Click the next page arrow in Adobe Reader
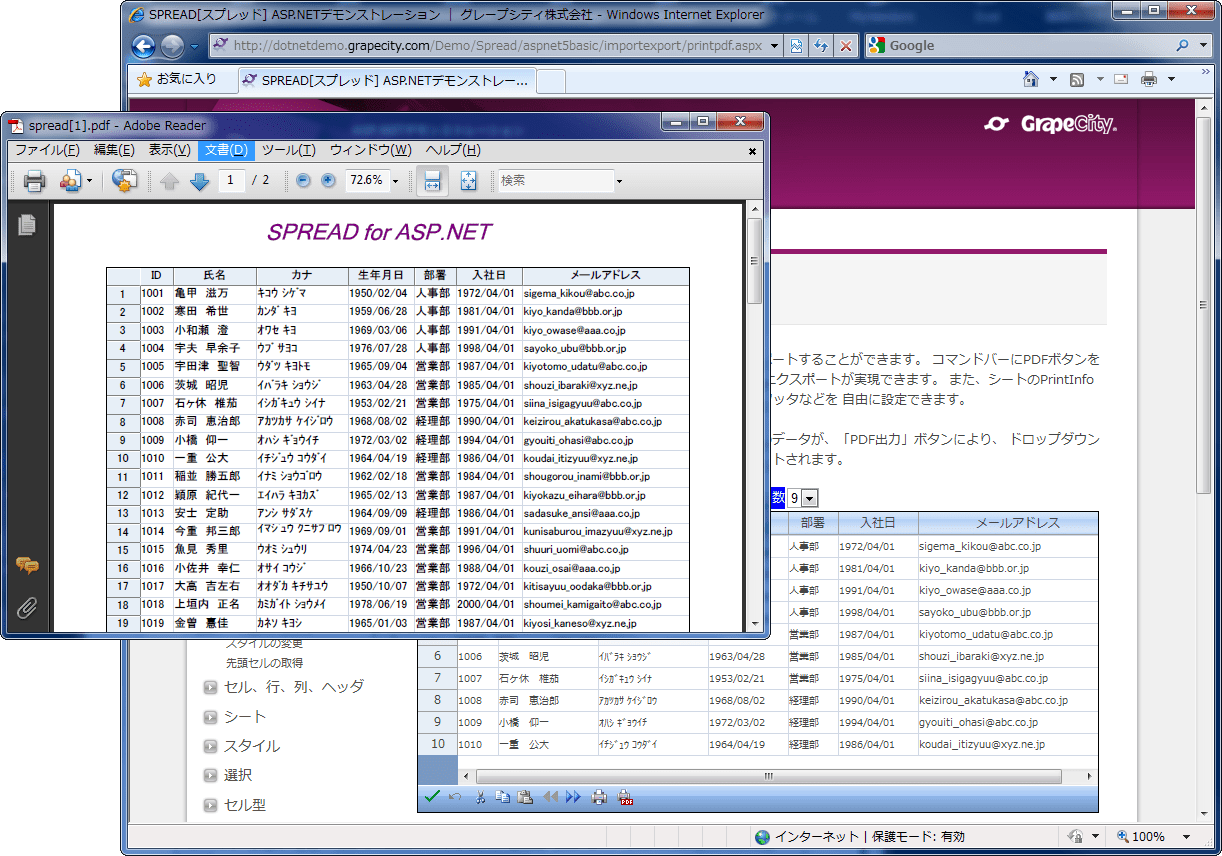This screenshot has width=1222, height=856. [199, 181]
